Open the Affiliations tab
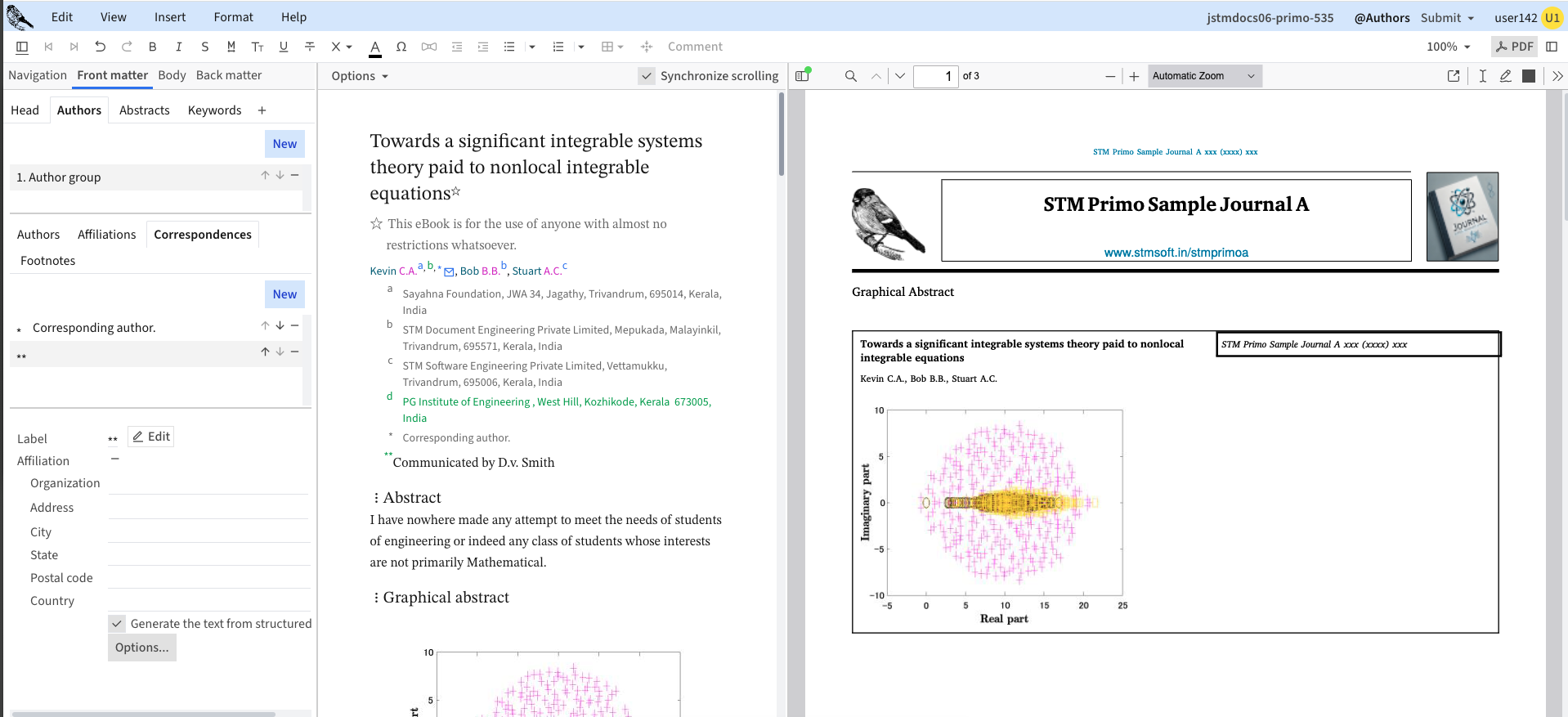 (x=106, y=235)
